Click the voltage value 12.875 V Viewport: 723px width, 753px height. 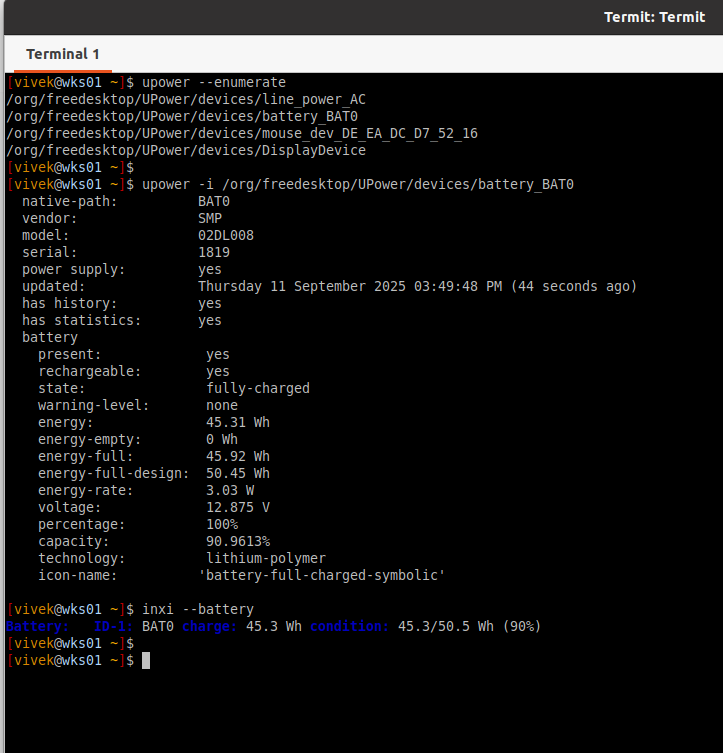(238, 507)
